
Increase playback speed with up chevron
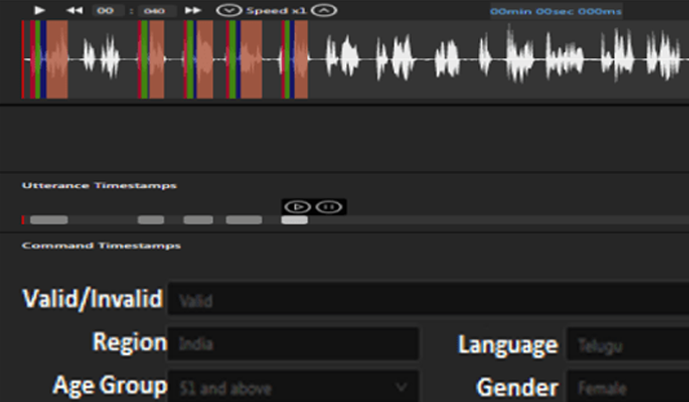pyautogui.click(x=323, y=10)
